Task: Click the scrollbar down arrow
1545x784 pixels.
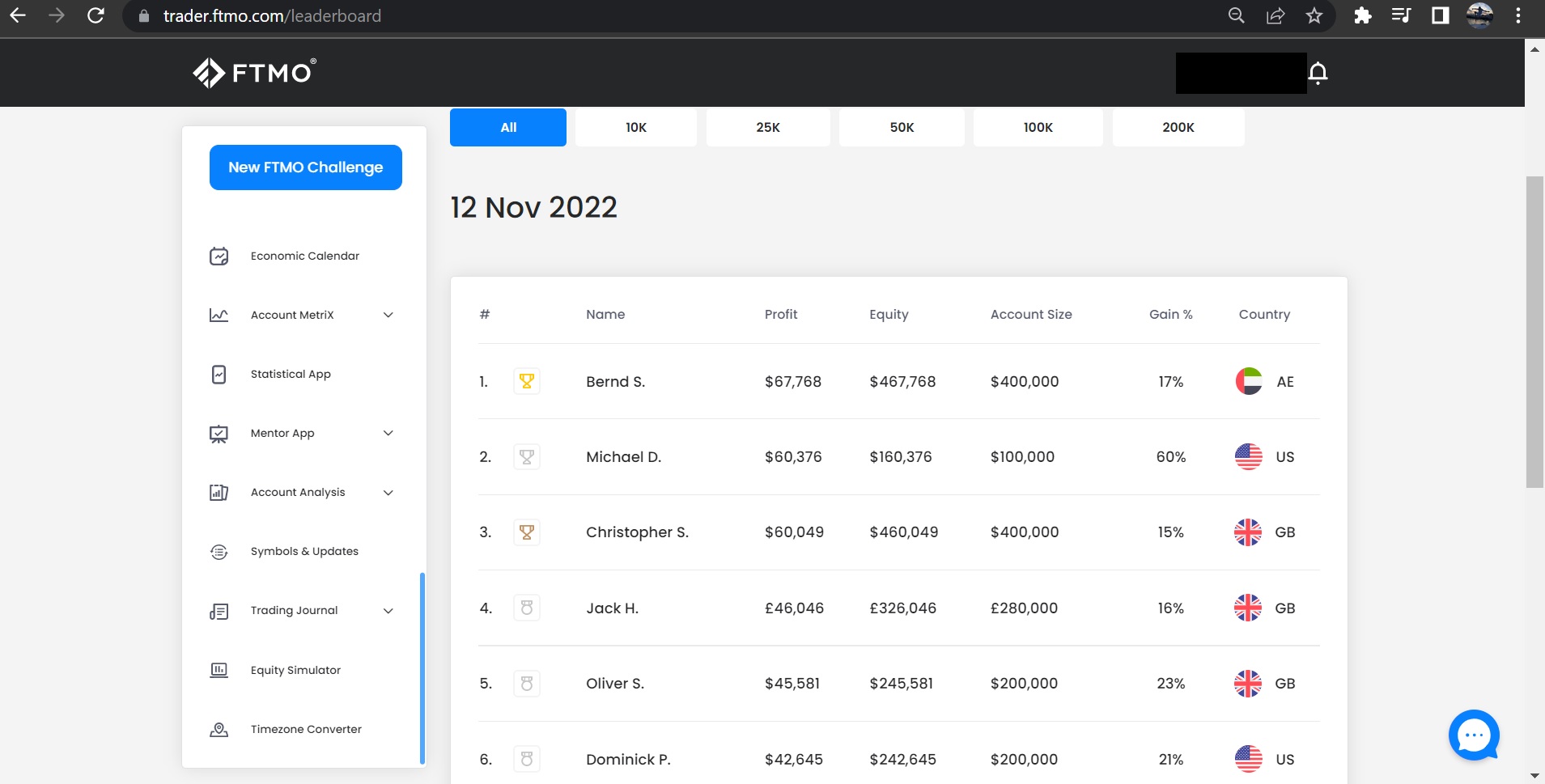Action: point(1534,776)
